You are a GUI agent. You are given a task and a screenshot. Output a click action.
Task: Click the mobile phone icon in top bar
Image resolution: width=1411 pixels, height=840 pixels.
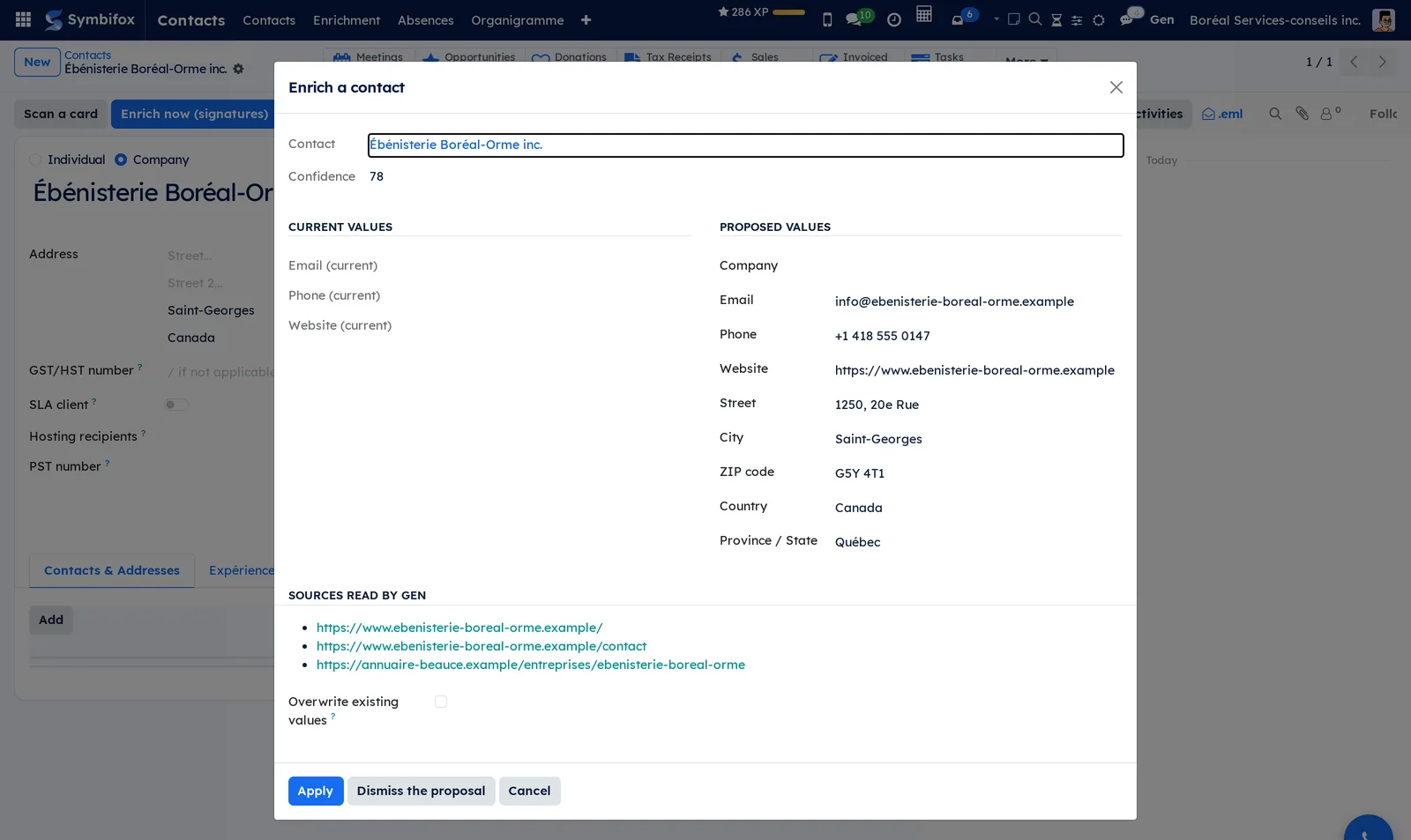click(x=827, y=19)
